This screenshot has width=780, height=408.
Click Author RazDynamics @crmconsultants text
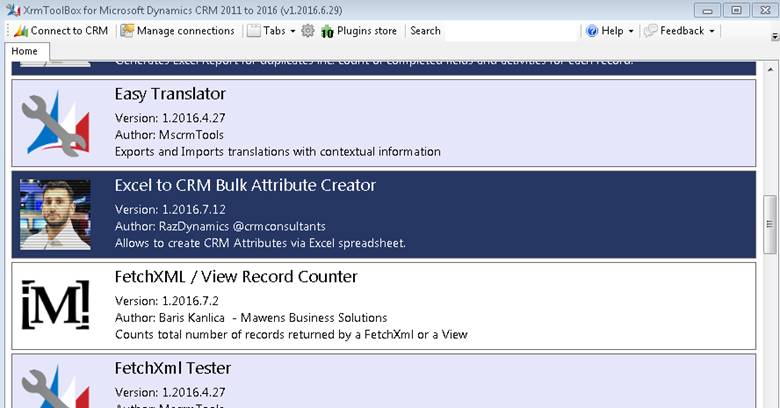pyautogui.click(x=220, y=226)
